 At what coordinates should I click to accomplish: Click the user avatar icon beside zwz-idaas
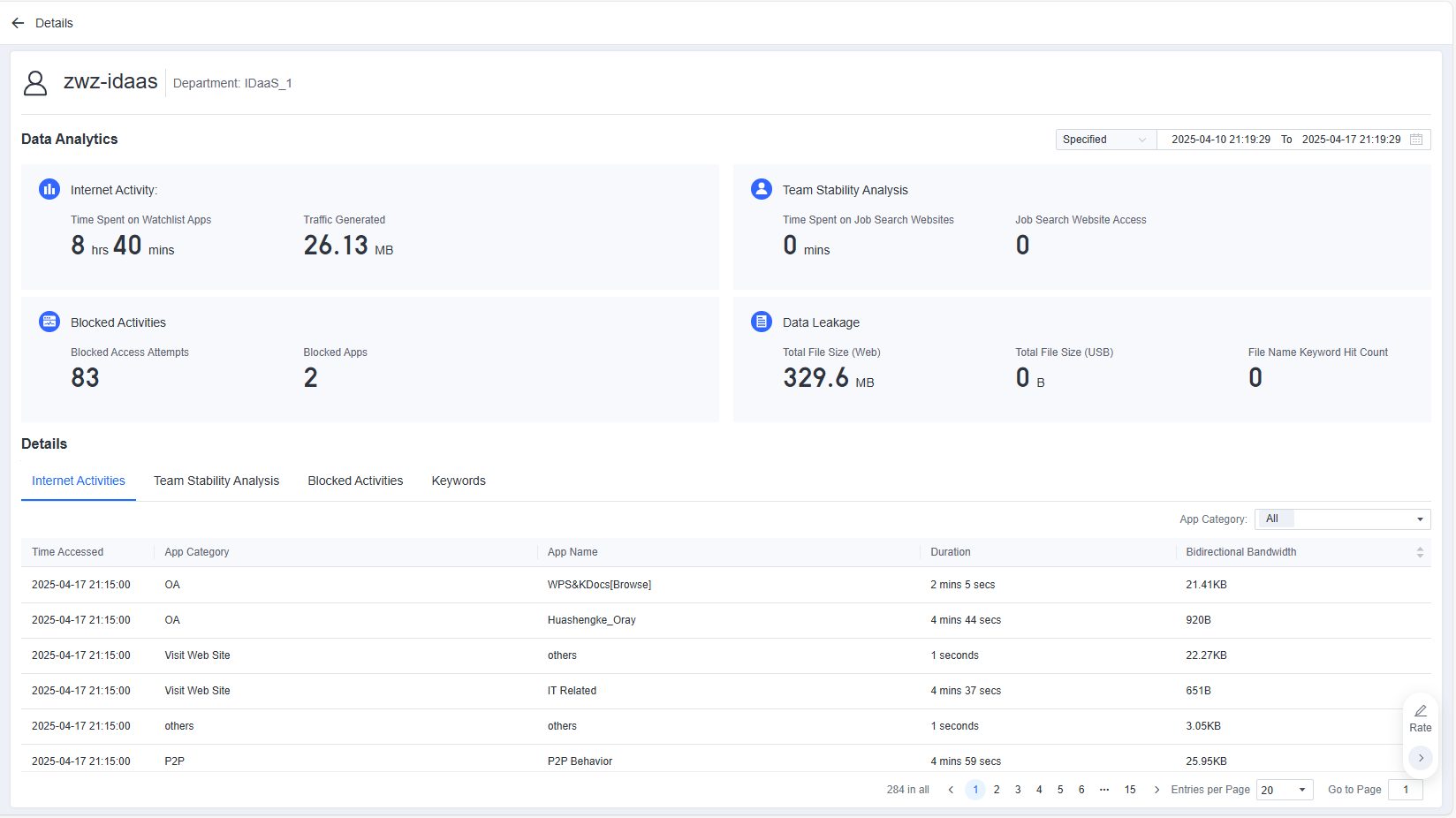tap(35, 83)
